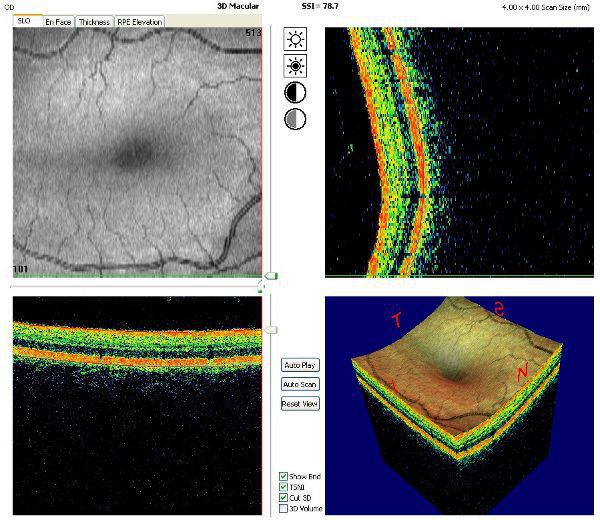Click the brightness increase sun icon

(295, 39)
